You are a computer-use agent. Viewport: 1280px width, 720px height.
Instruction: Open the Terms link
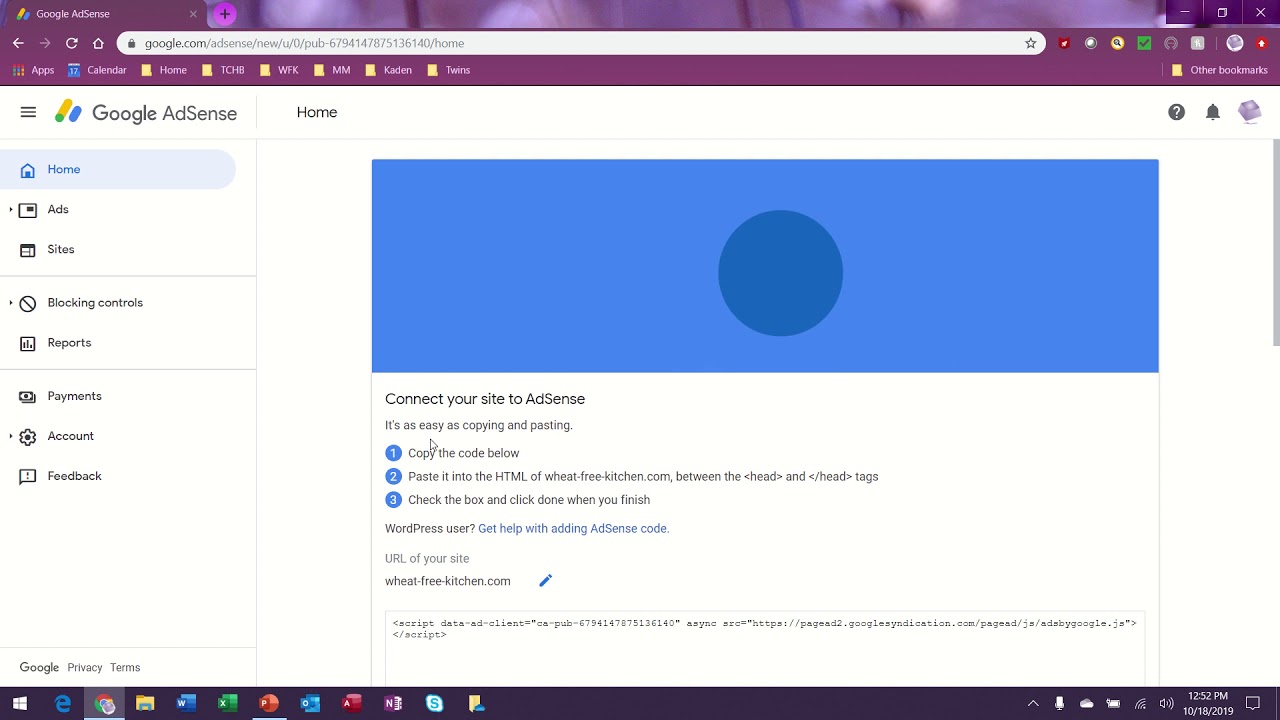pos(125,668)
